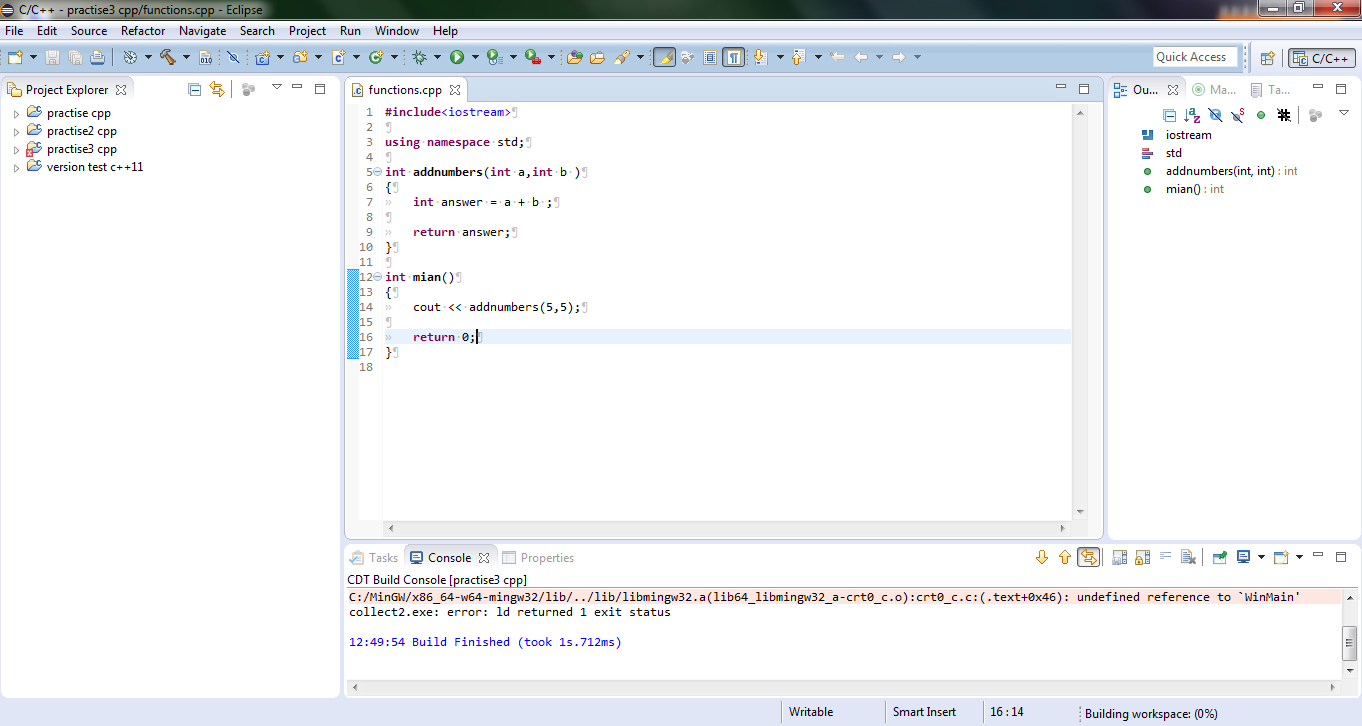Toggle Link with Editor in Project Explorer
The image size is (1362, 726).
217,89
